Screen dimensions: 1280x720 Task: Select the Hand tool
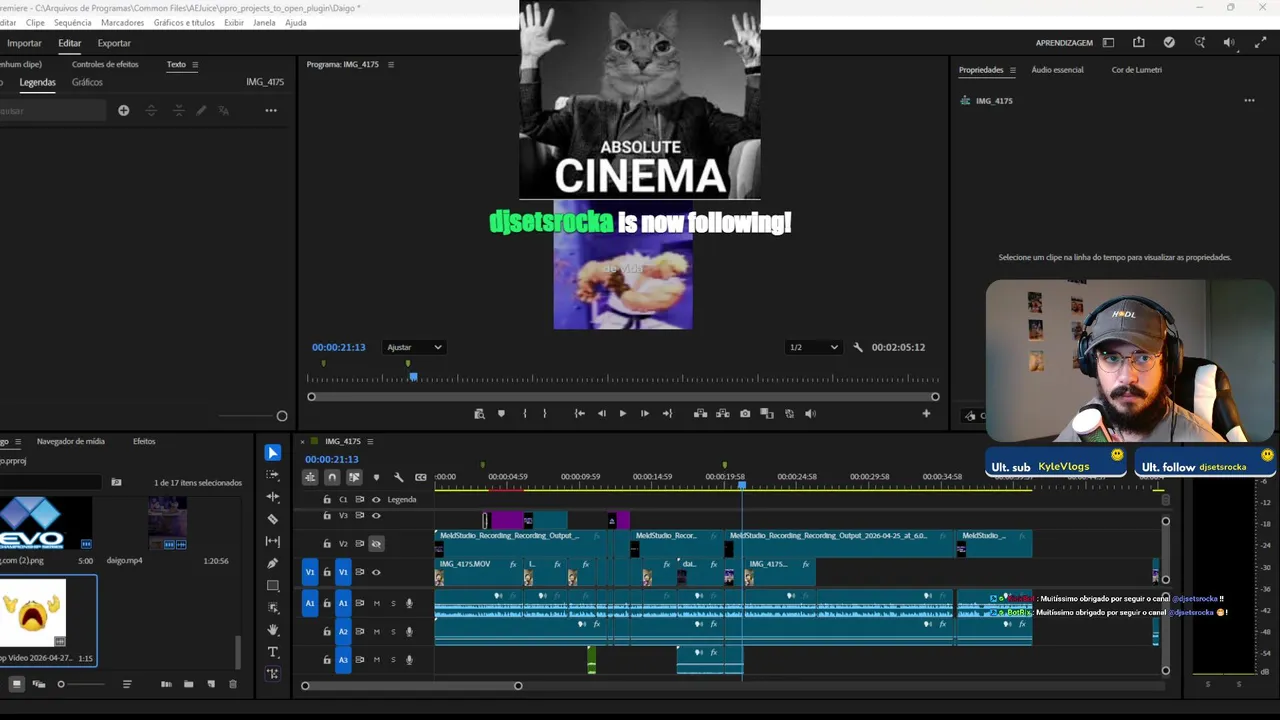tap(273, 630)
